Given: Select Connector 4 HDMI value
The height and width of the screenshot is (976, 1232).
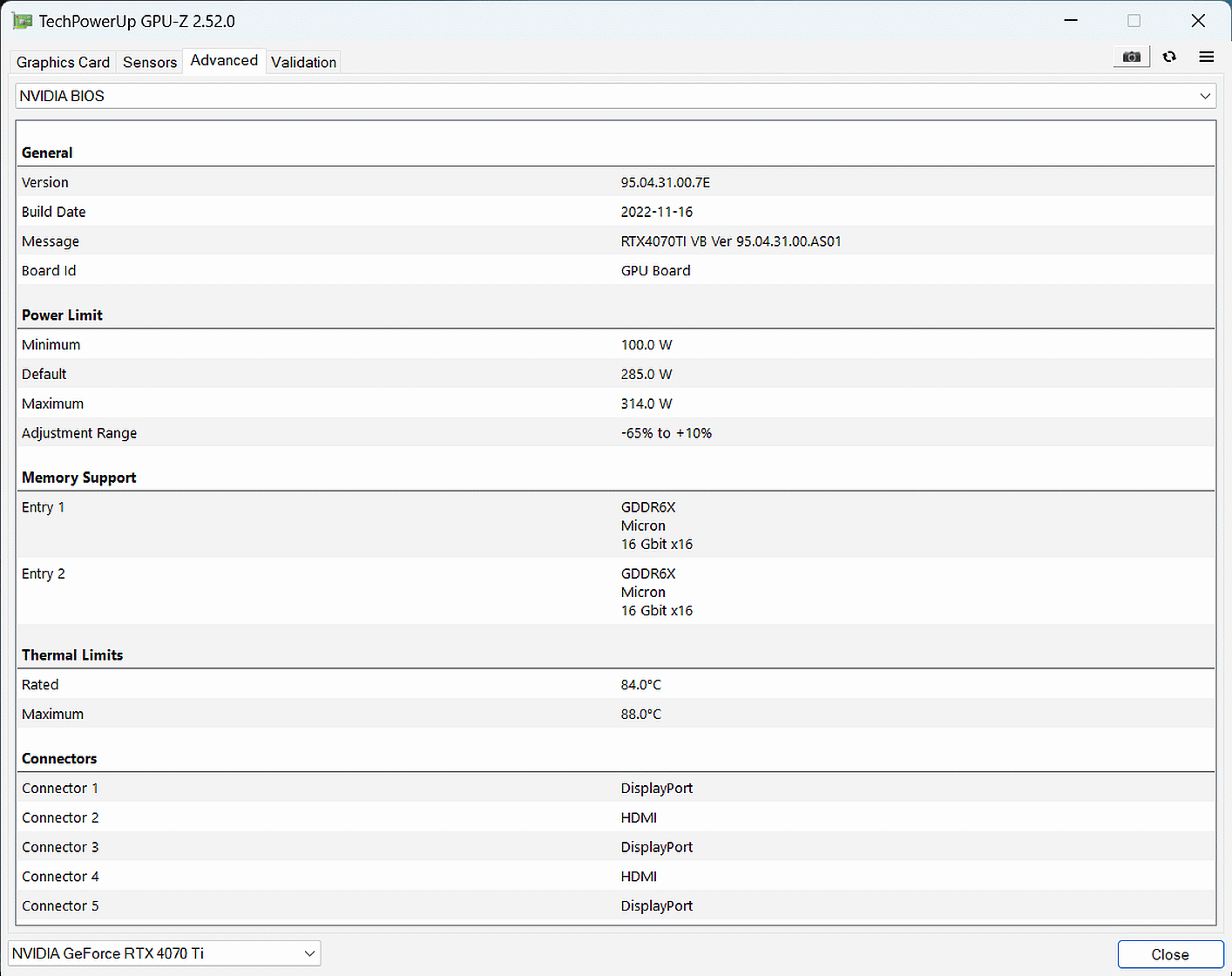Looking at the screenshot, I should 639,877.
